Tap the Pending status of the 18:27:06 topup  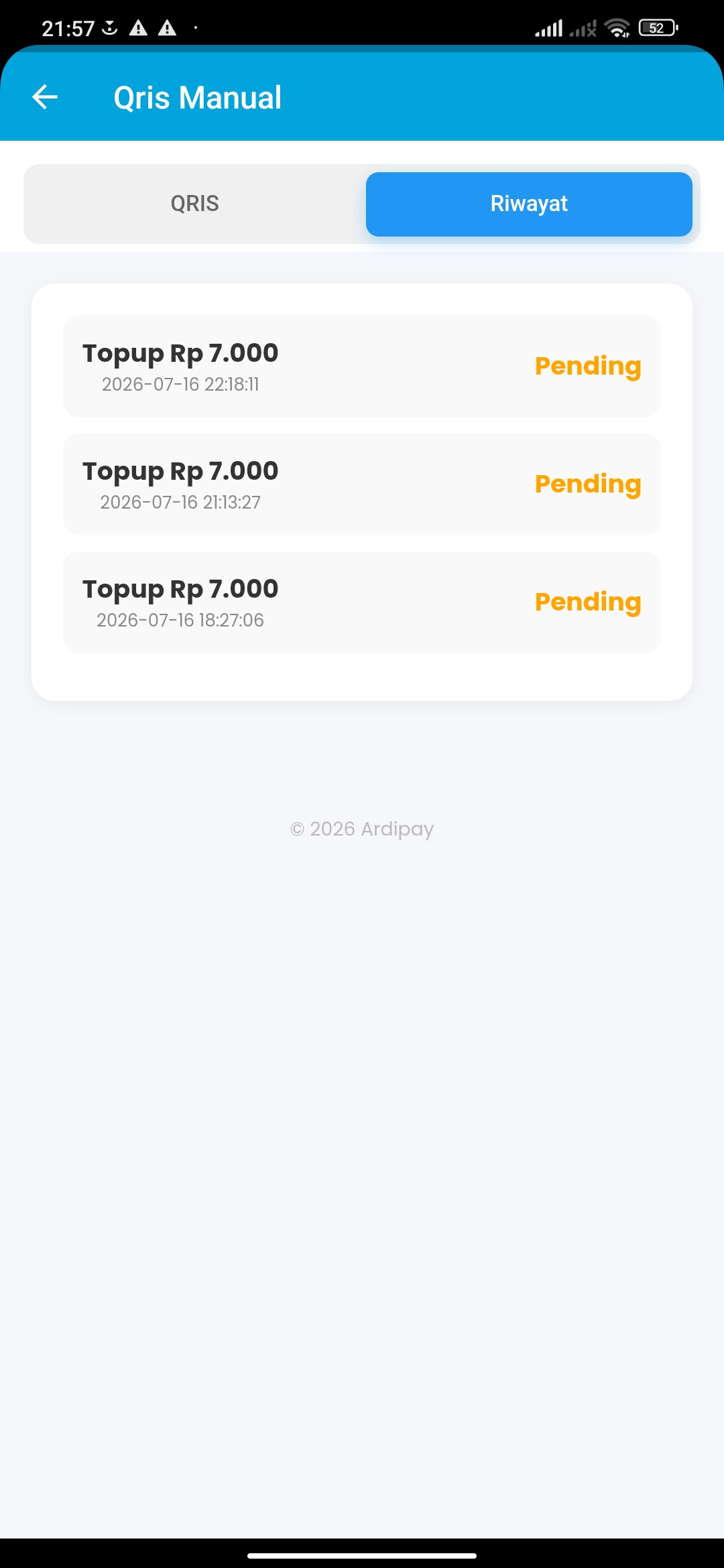tap(588, 602)
